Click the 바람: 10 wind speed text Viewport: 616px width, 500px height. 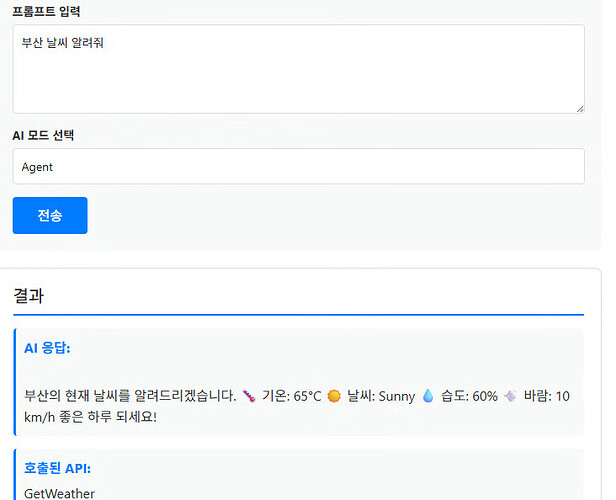point(546,396)
